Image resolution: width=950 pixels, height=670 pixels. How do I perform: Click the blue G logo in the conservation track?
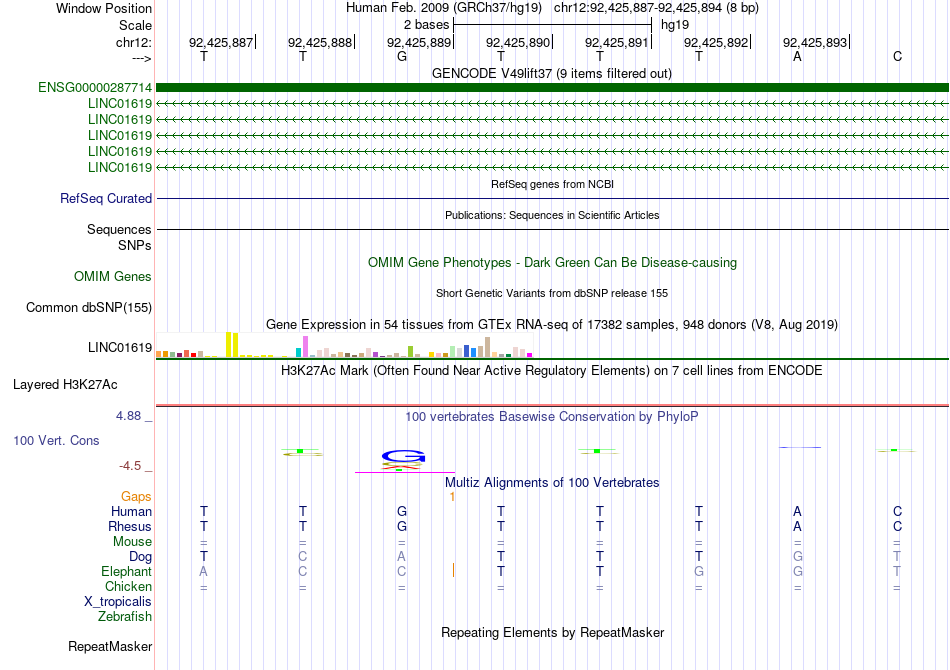404,456
